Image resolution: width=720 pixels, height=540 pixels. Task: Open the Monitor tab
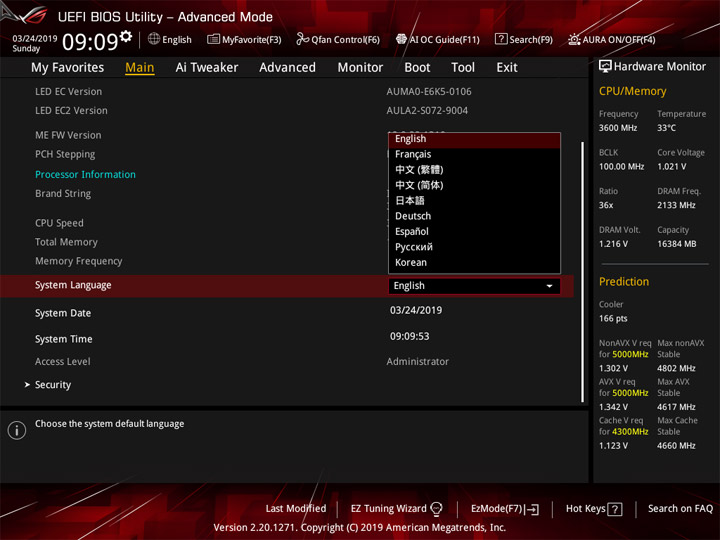[360, 68]
